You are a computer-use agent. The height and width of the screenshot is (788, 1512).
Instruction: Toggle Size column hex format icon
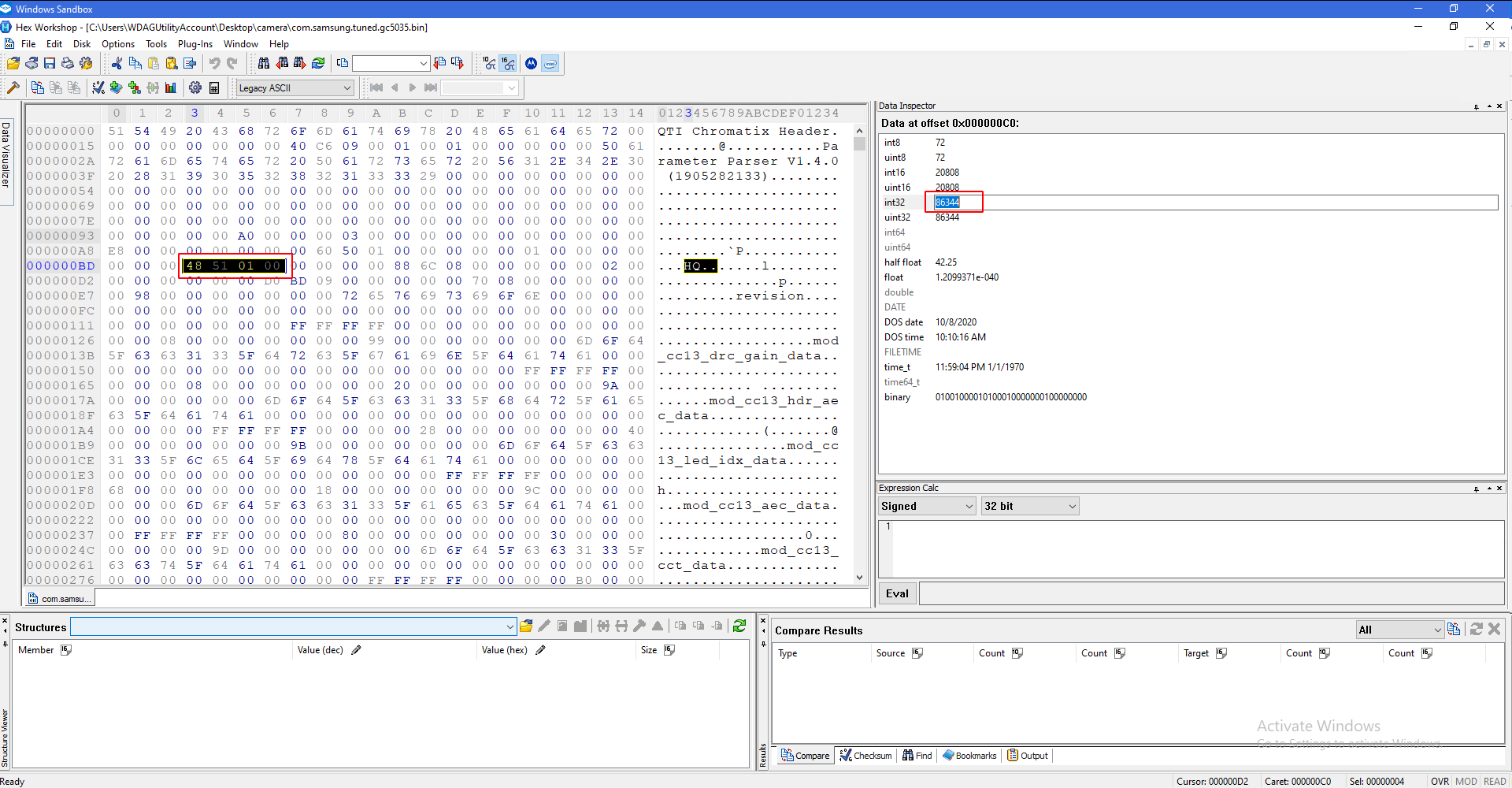click(x=669, y=650)
